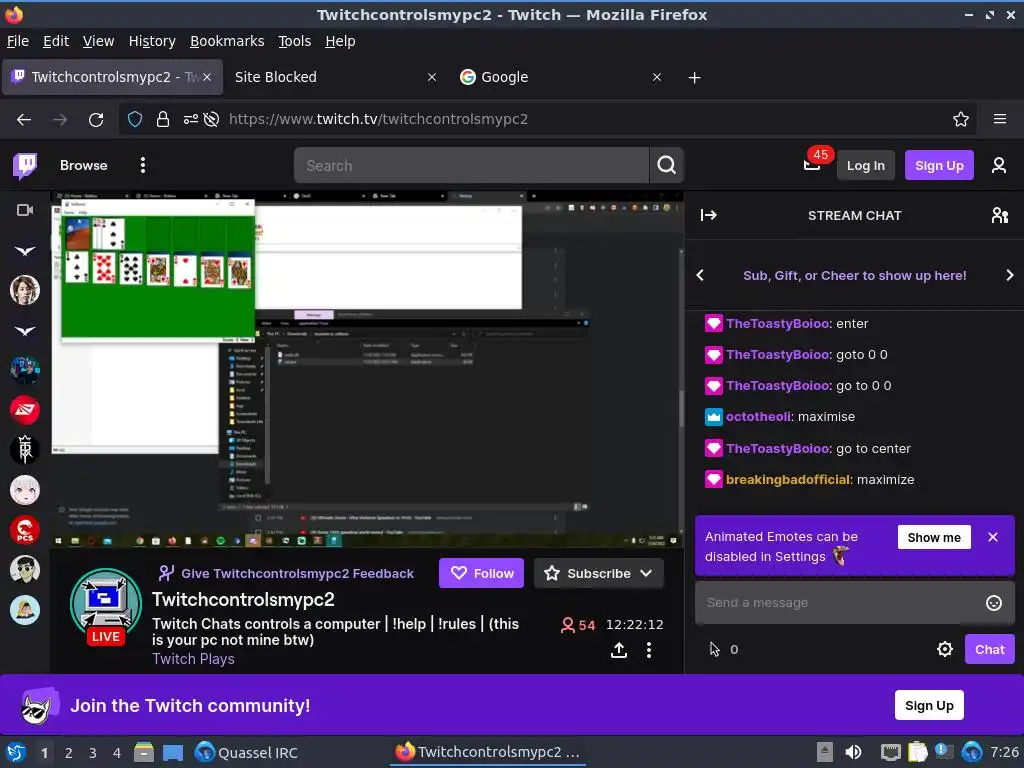
Task: Reload the current page
Action: coord(96,120)
